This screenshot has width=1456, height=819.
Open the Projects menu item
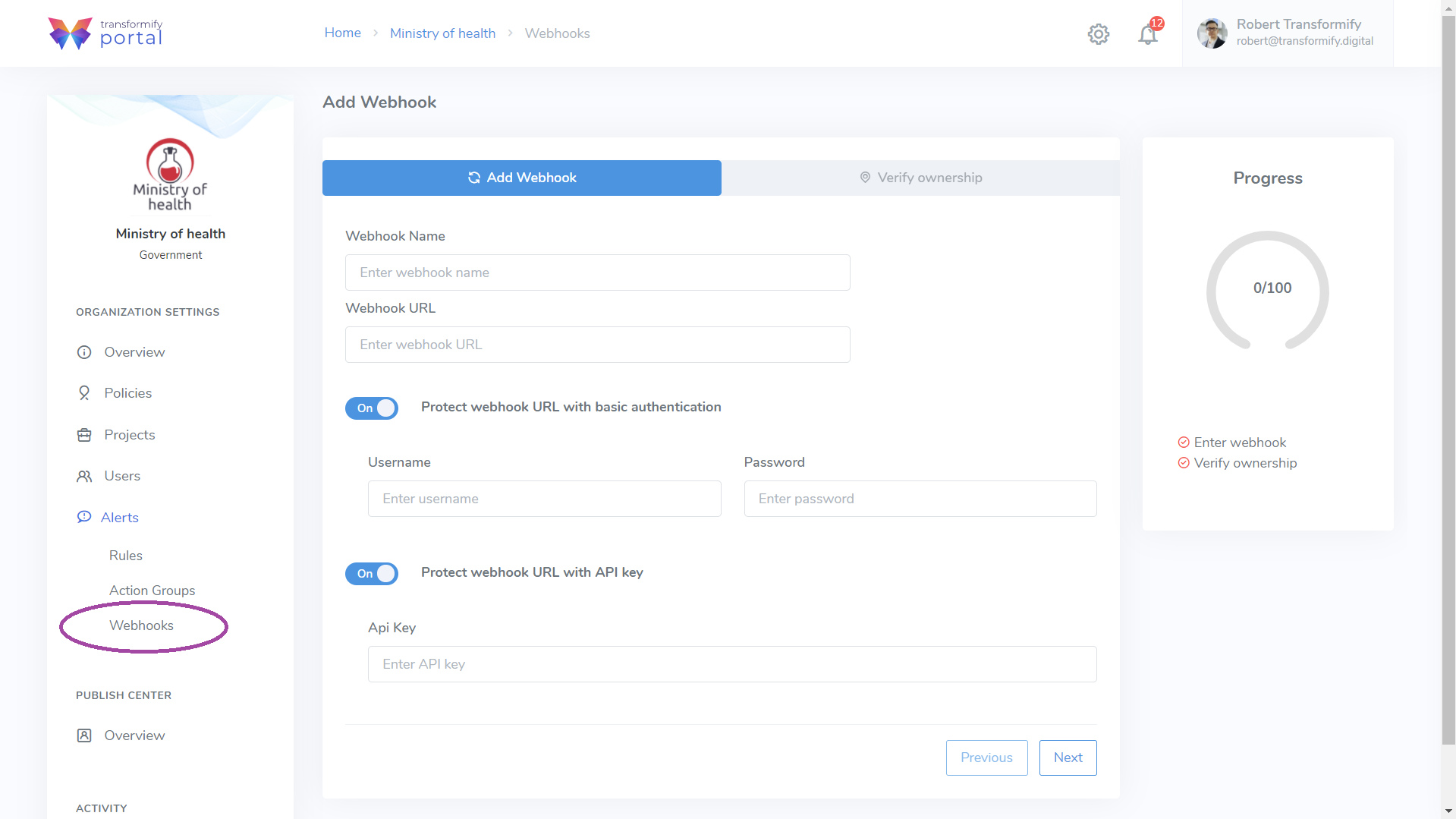coord(130,435)
